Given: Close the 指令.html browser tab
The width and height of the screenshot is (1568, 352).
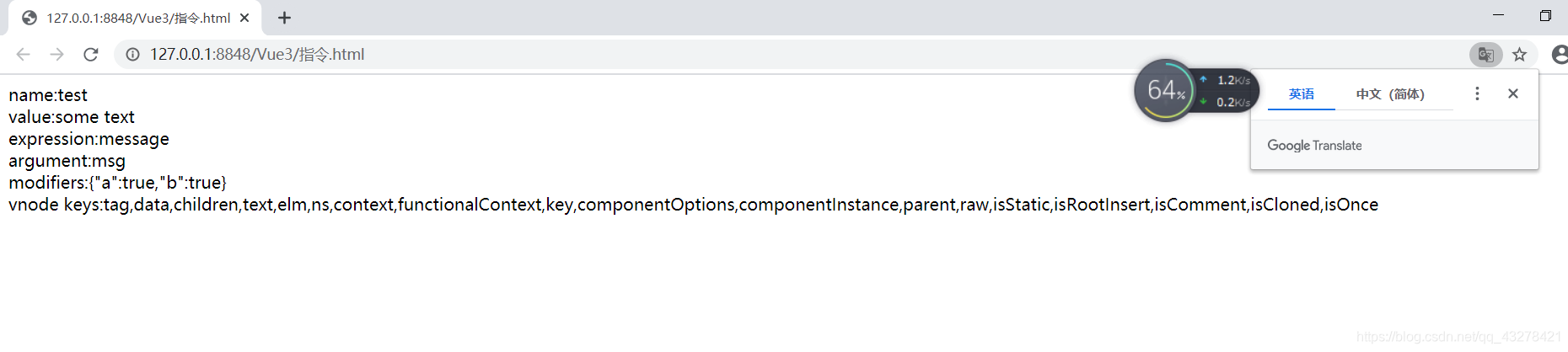Looking at the screenshot, I should [244, 18].
